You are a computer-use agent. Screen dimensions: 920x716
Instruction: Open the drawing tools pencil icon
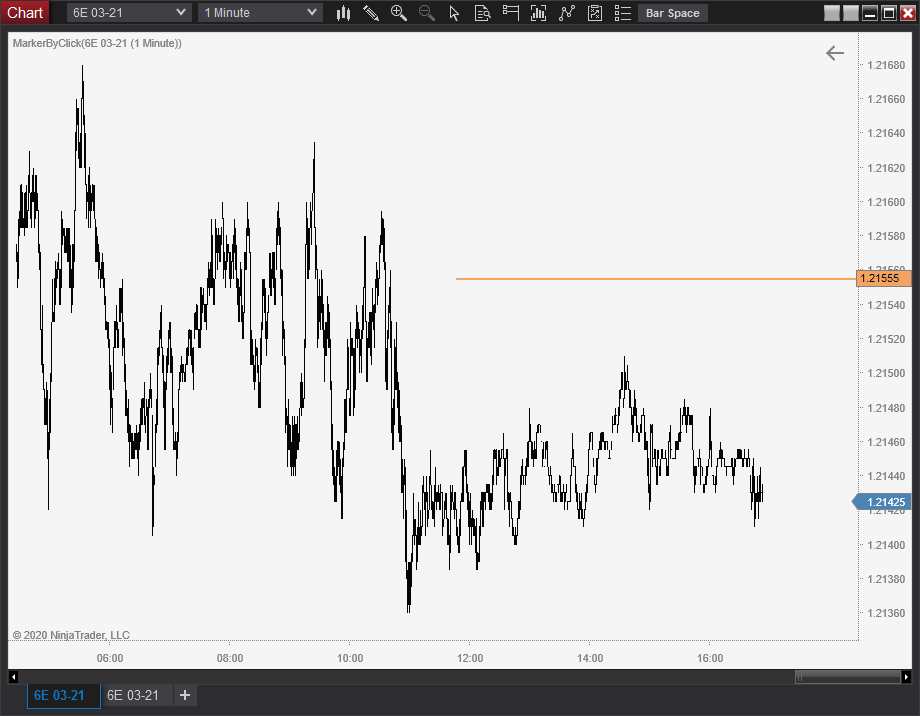(371, 13)
